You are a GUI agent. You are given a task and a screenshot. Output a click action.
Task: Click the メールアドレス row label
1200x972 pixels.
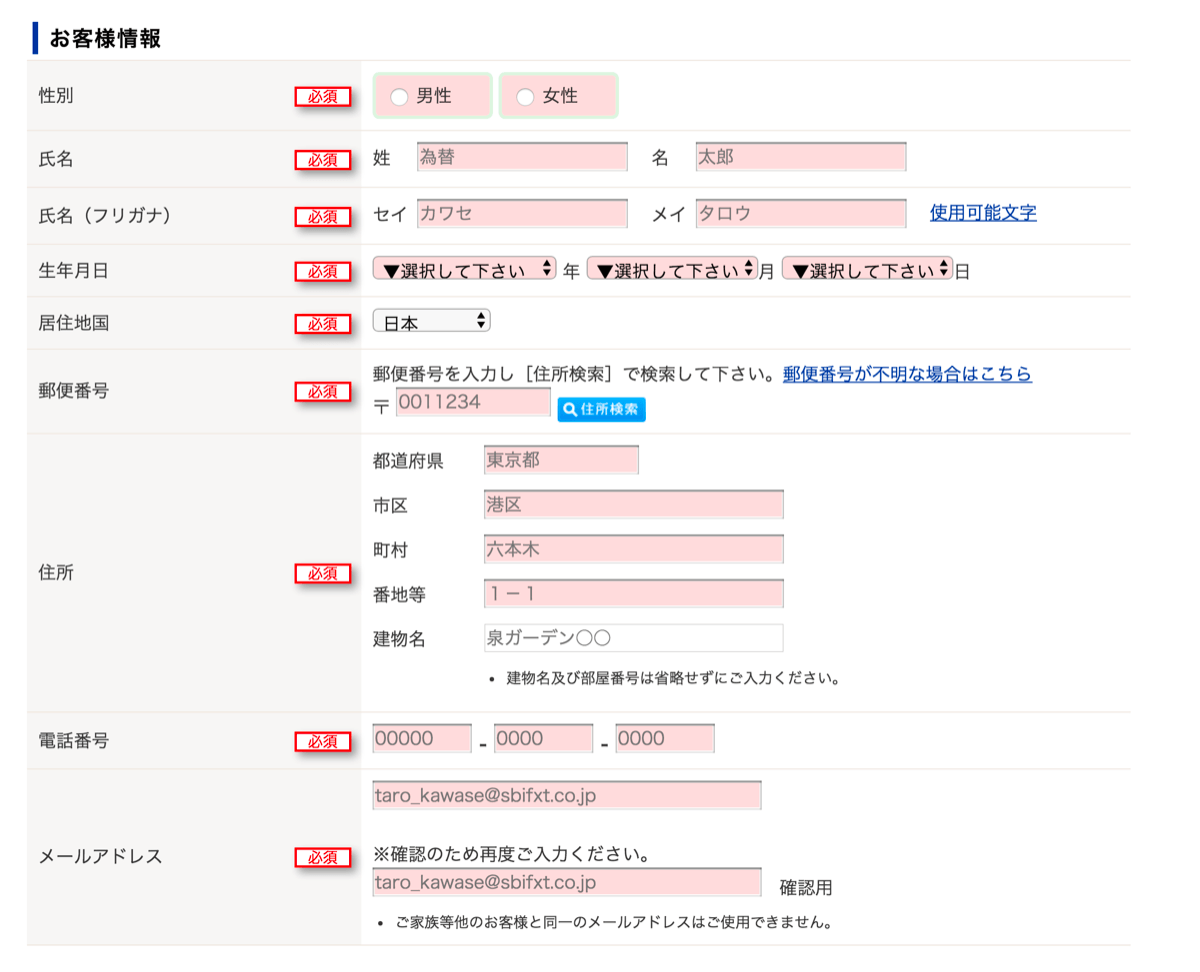point(100,857)
